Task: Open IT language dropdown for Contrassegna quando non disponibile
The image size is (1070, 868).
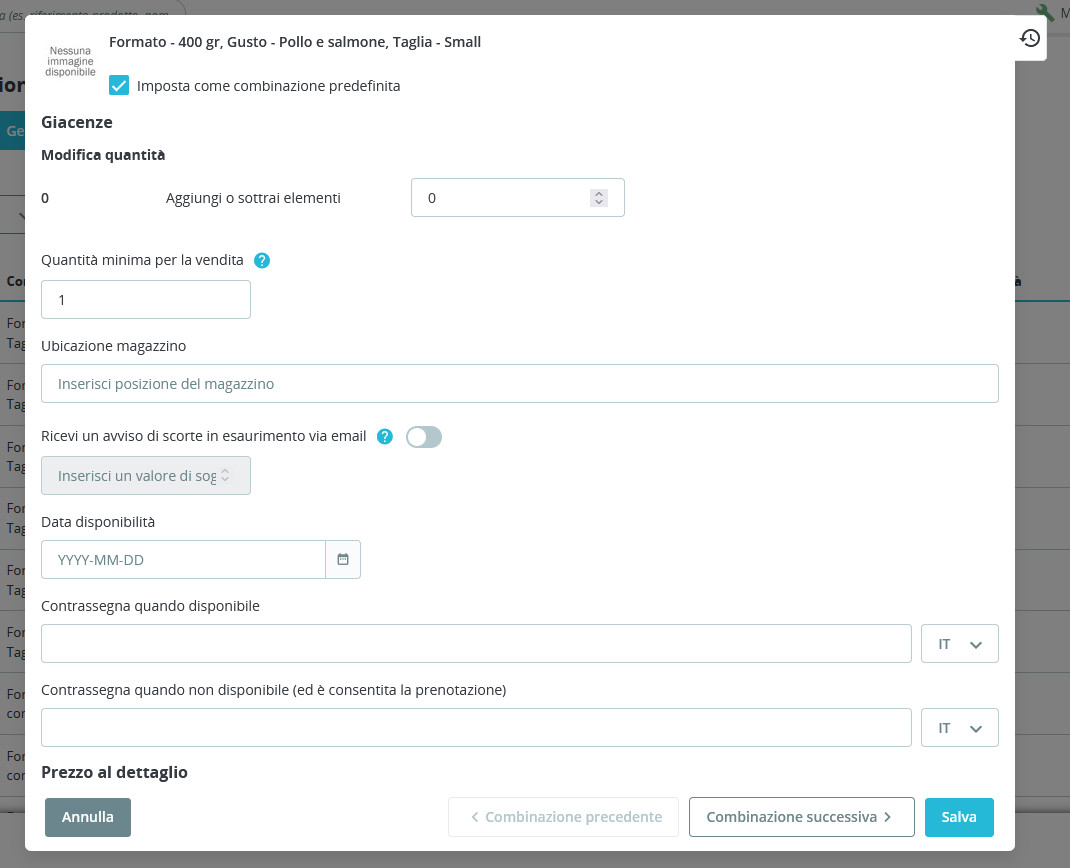Action: pos(959,727)
